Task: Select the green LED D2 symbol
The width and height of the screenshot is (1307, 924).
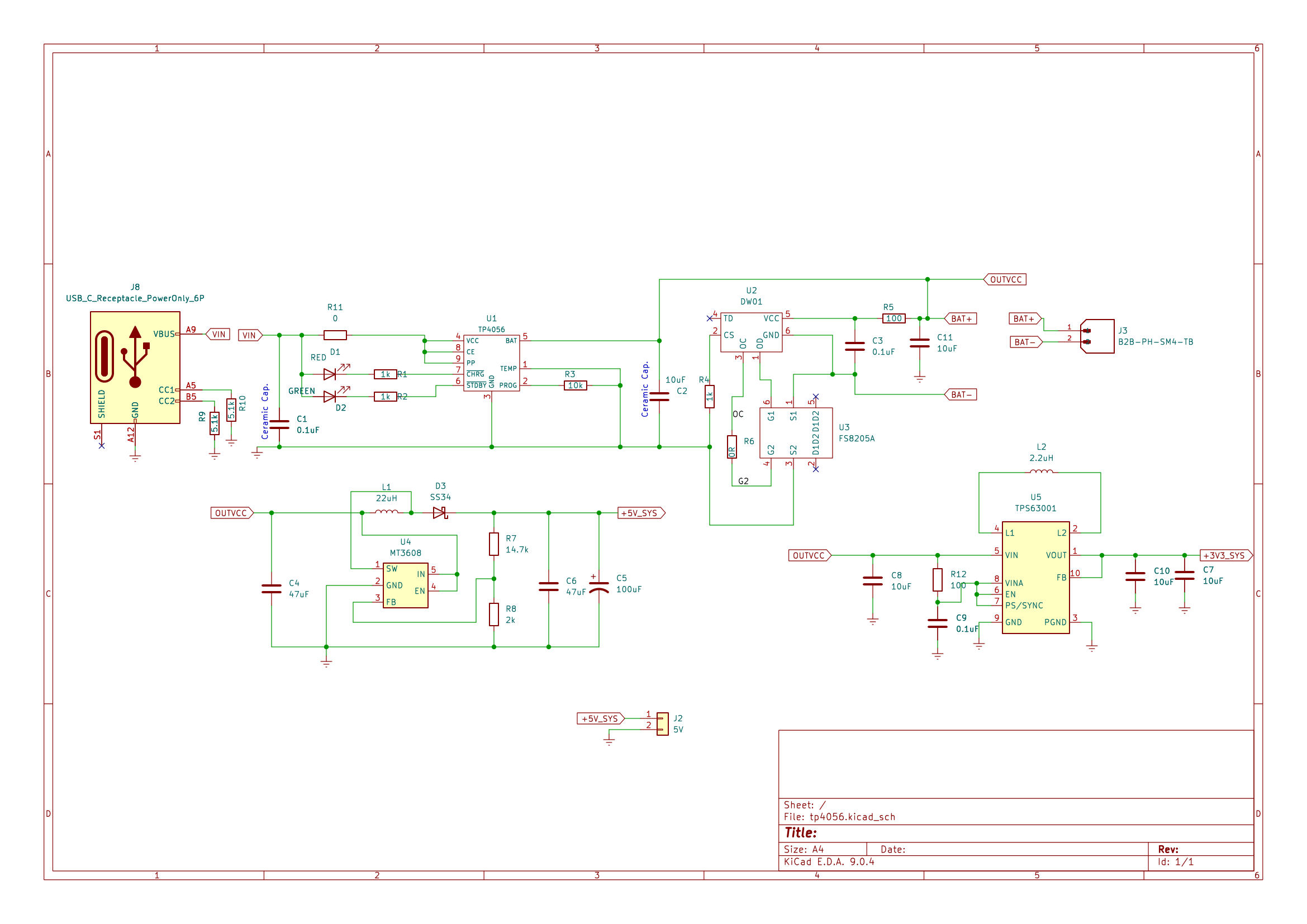Action: click(x=330, y=397)
